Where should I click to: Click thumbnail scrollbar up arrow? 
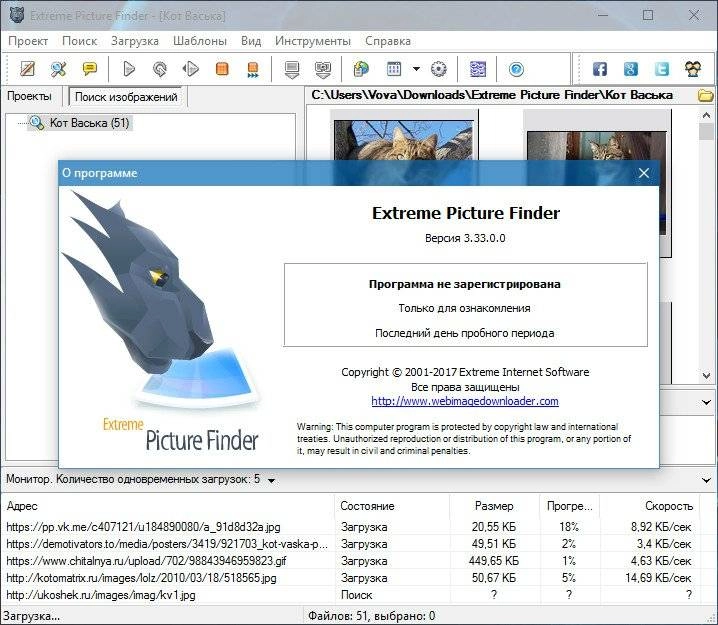706,116
